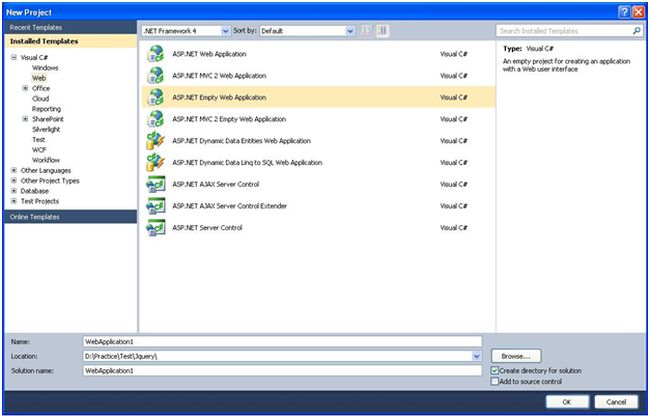
Task: Select the WCF template category
Action: click(39, 150)
